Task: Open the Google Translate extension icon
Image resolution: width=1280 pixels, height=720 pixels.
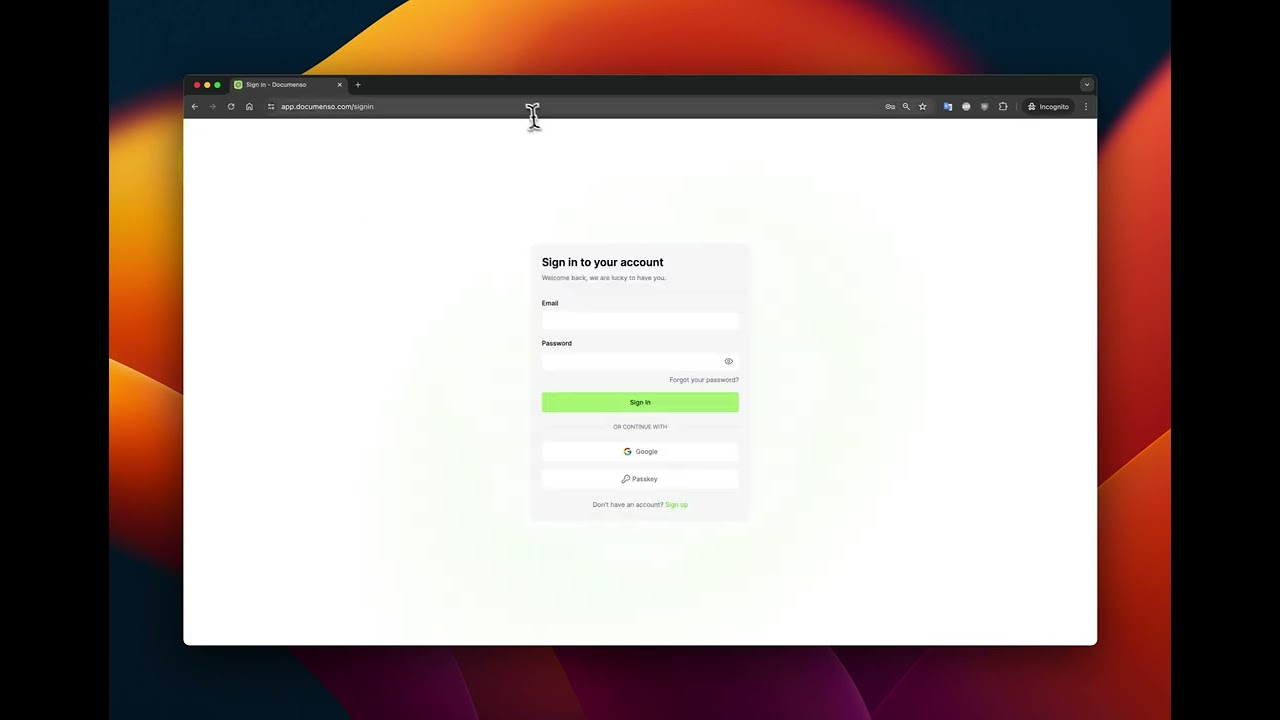Action: click(x=948, y=107)
